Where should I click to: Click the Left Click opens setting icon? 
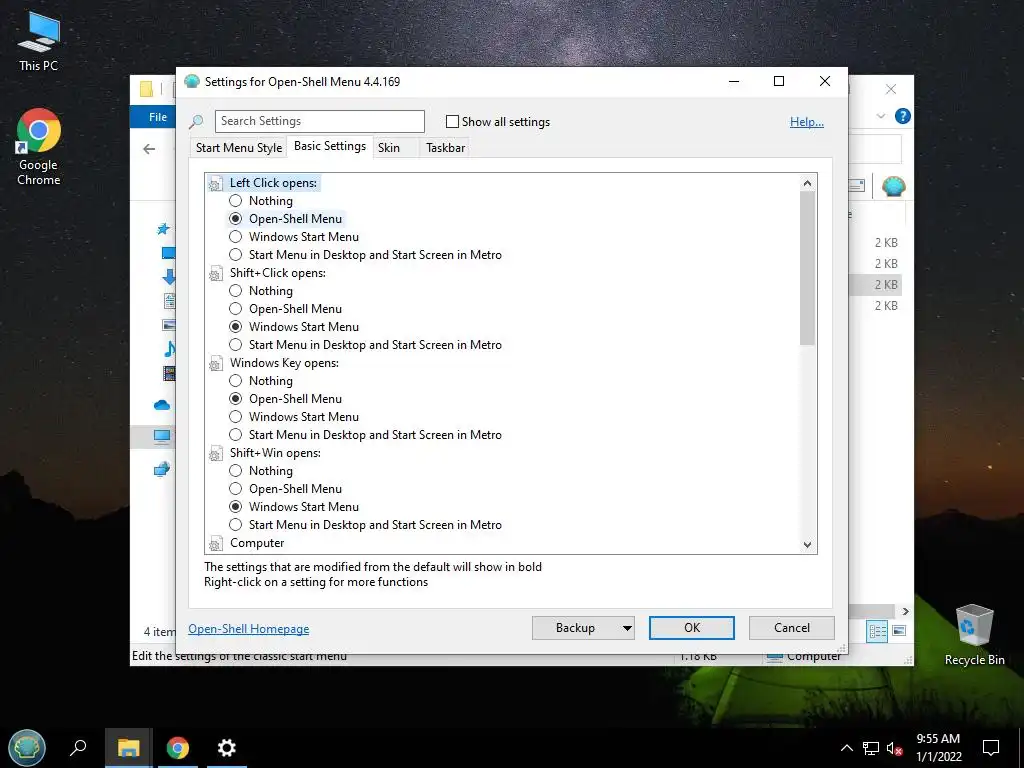[216, 184]
